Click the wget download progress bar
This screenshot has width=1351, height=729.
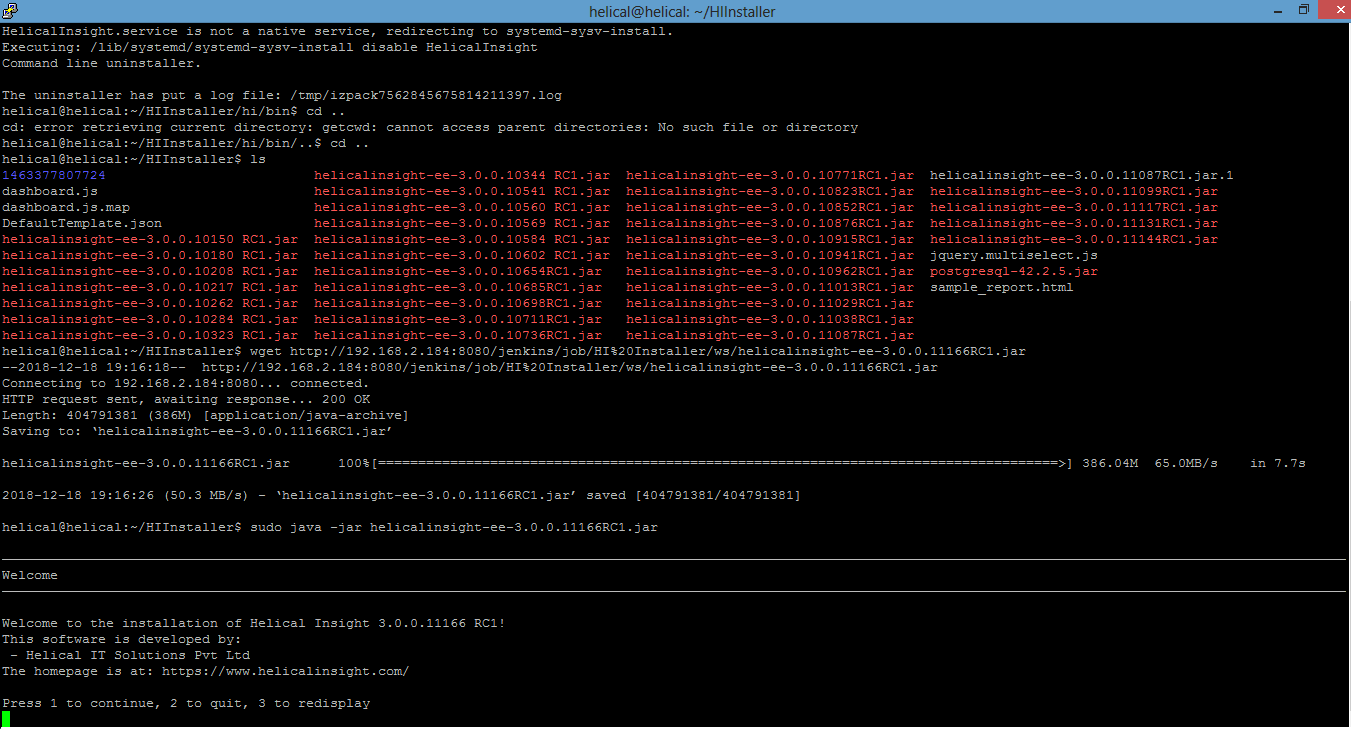[x=722, y=463]
